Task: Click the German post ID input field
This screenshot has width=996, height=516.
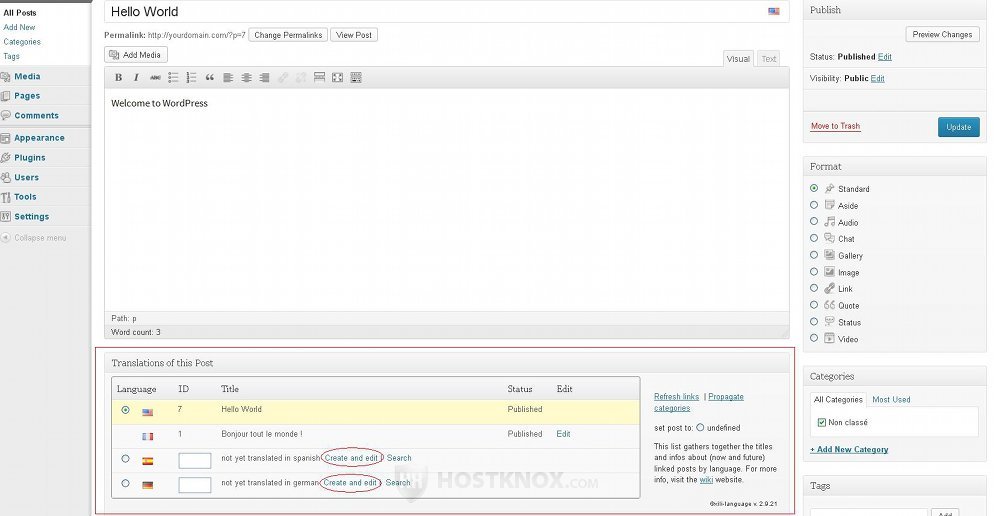Action: click(194, 485)
